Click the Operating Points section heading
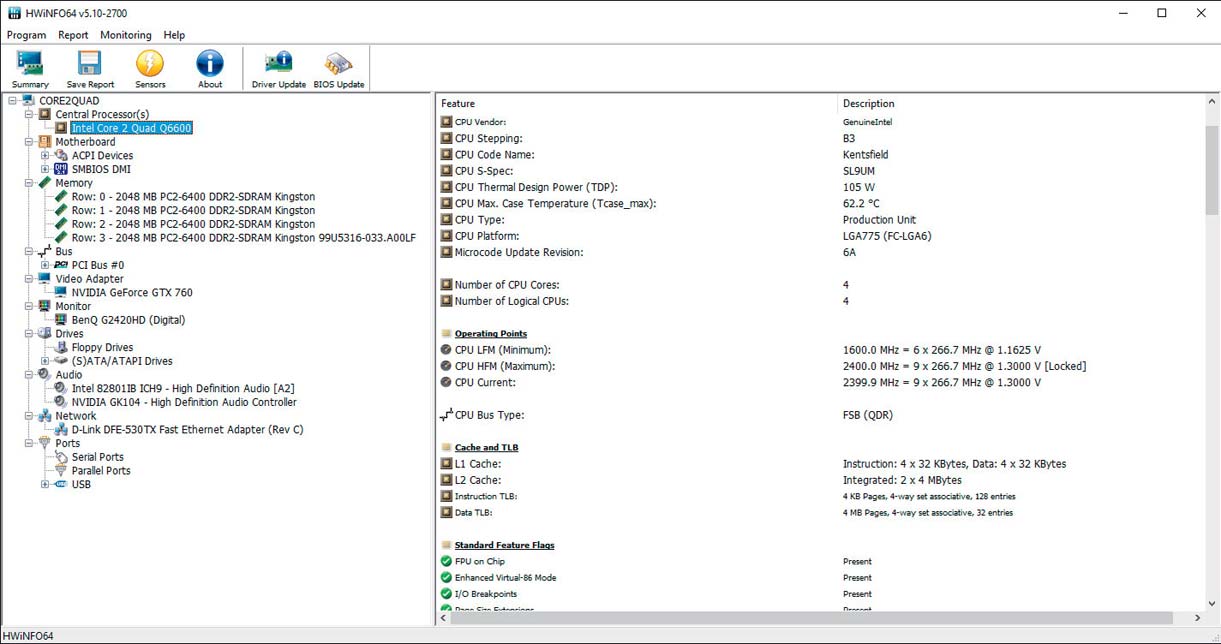Viewport: 1221px width, 644px height. [490, 334]
